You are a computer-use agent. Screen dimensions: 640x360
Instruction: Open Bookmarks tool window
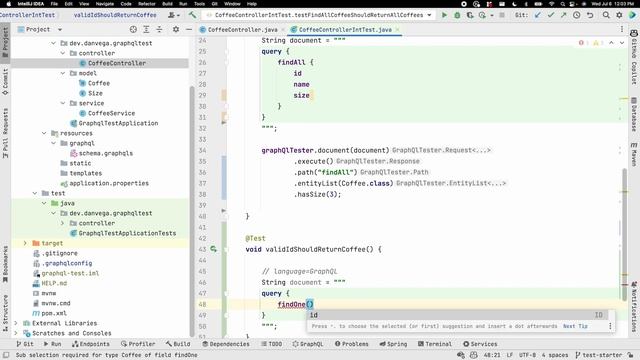5,264
